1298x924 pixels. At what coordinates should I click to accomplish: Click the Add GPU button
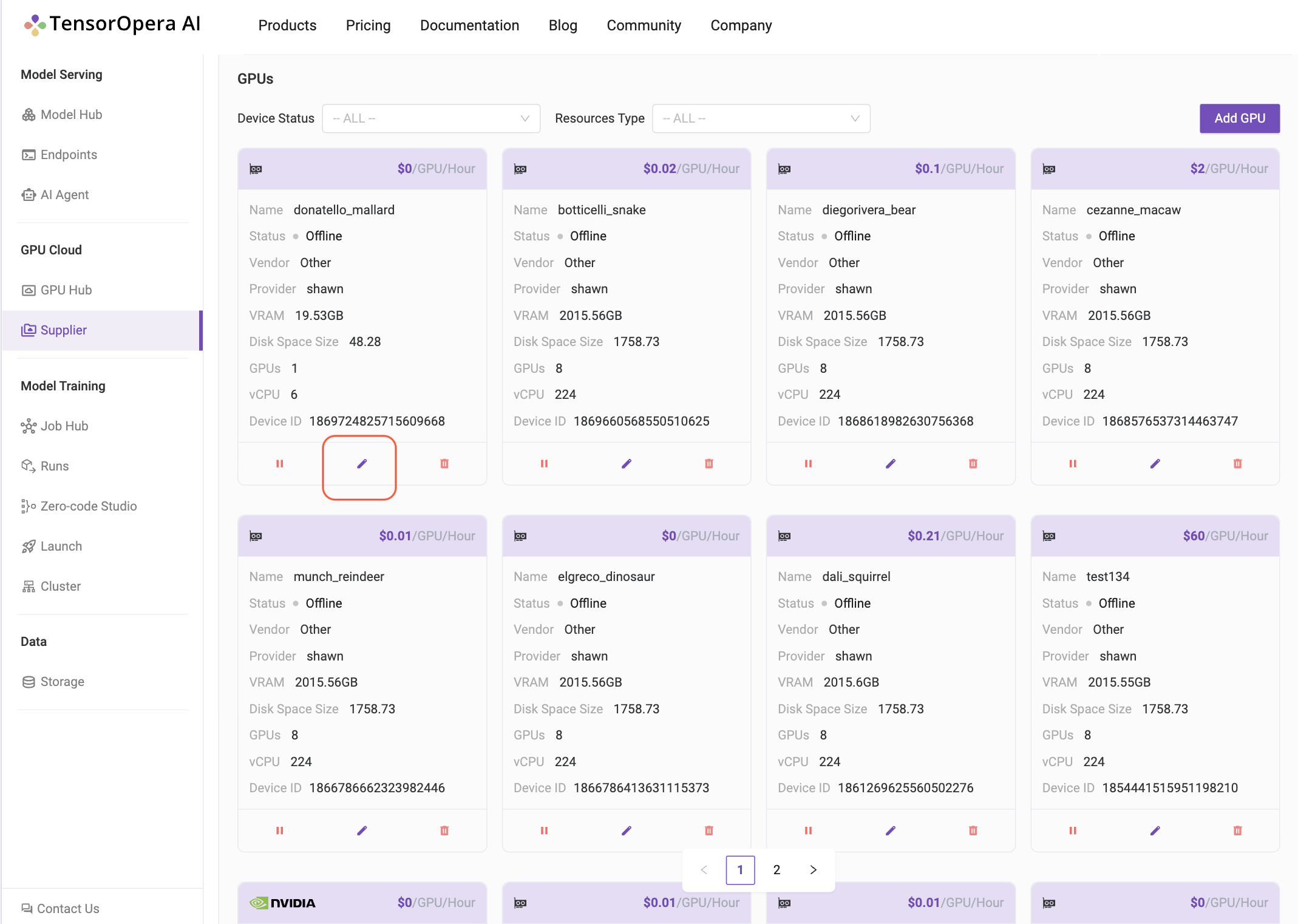click(x=1240, y=118)
